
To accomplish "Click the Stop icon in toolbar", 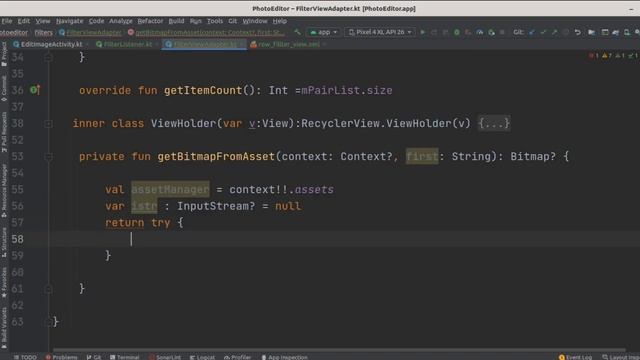I will 502,32.
